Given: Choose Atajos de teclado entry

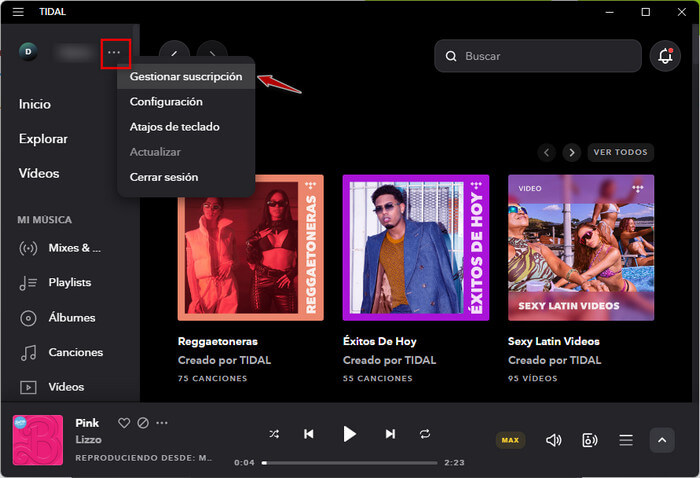Looking at the screenshot, I should tap(186, 127).
